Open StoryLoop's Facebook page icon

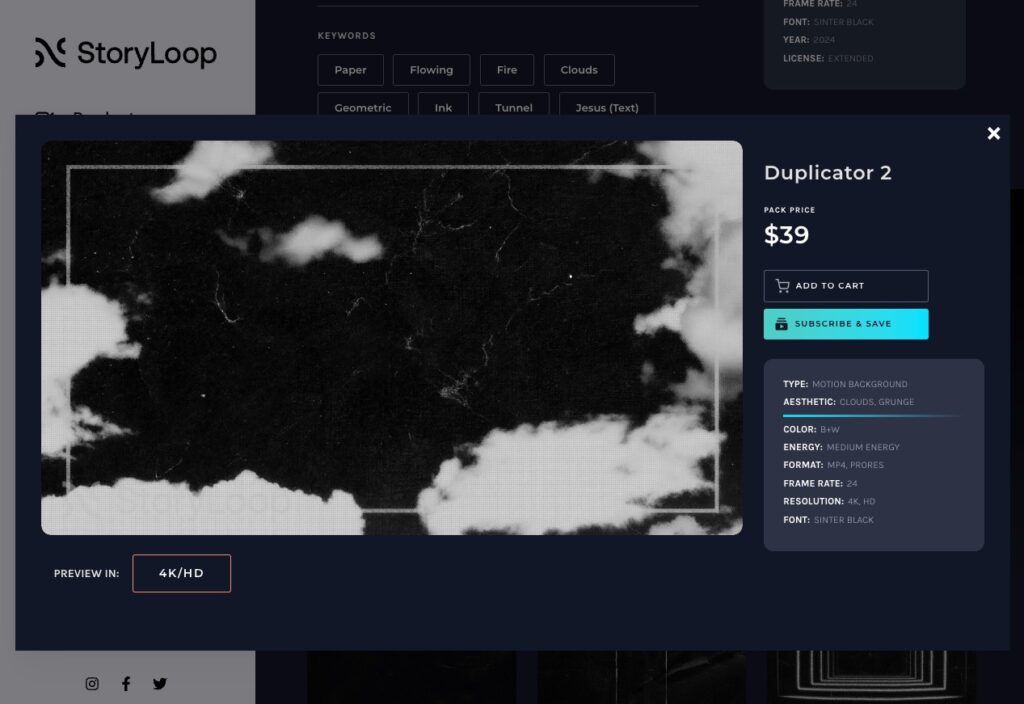[126, 684]
